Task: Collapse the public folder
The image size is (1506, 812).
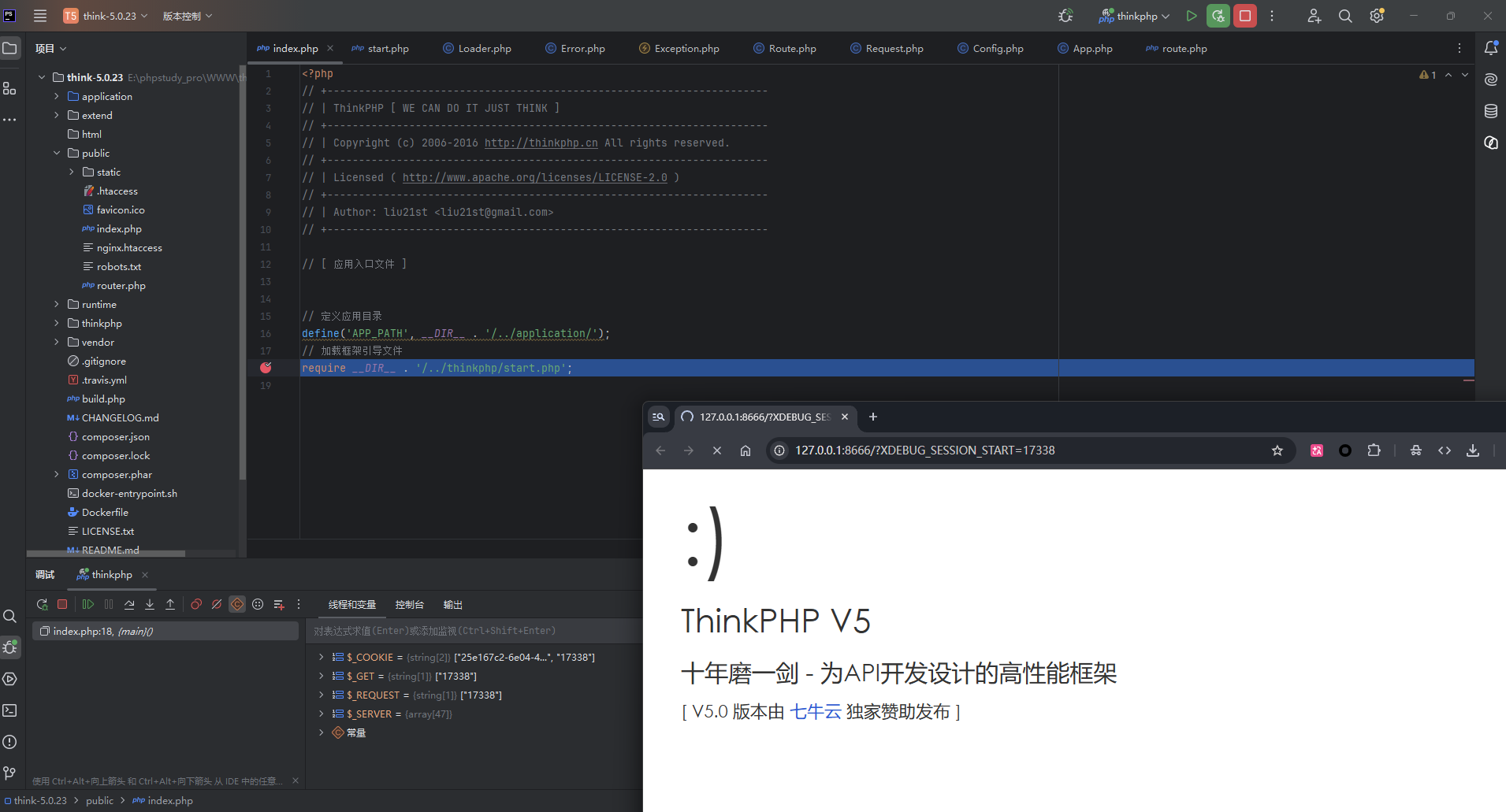Action: point(57,153)
